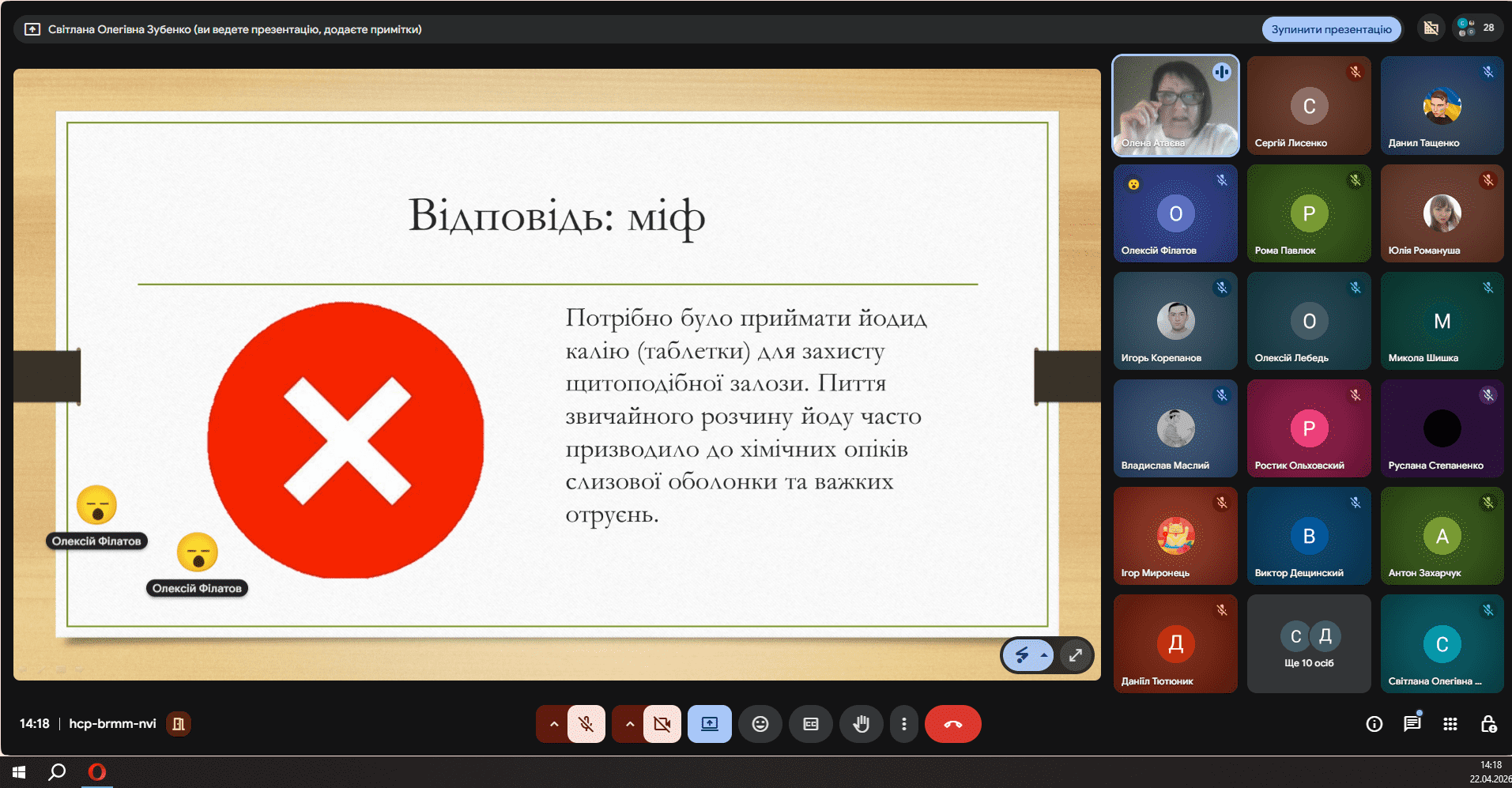Expand video settings chevron beside the camera

(x=629, y=724)
